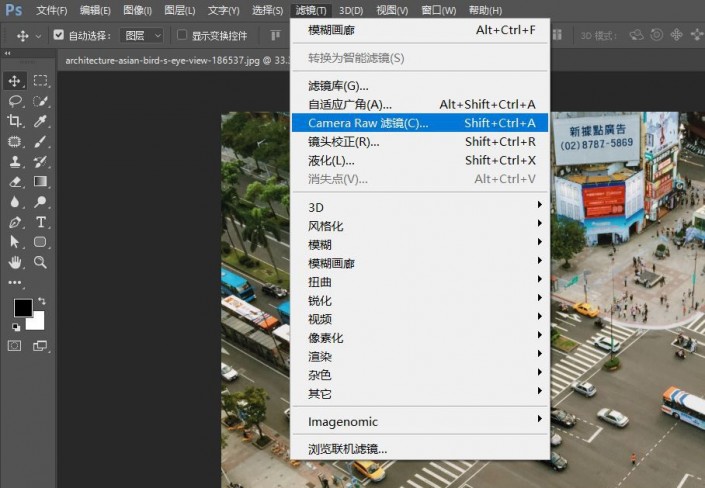The width and height of the screenshot is (705, 488).
Task: Choose 自适应广角(A)... filter
Action: pyautogui.click(x=420, y=104)
